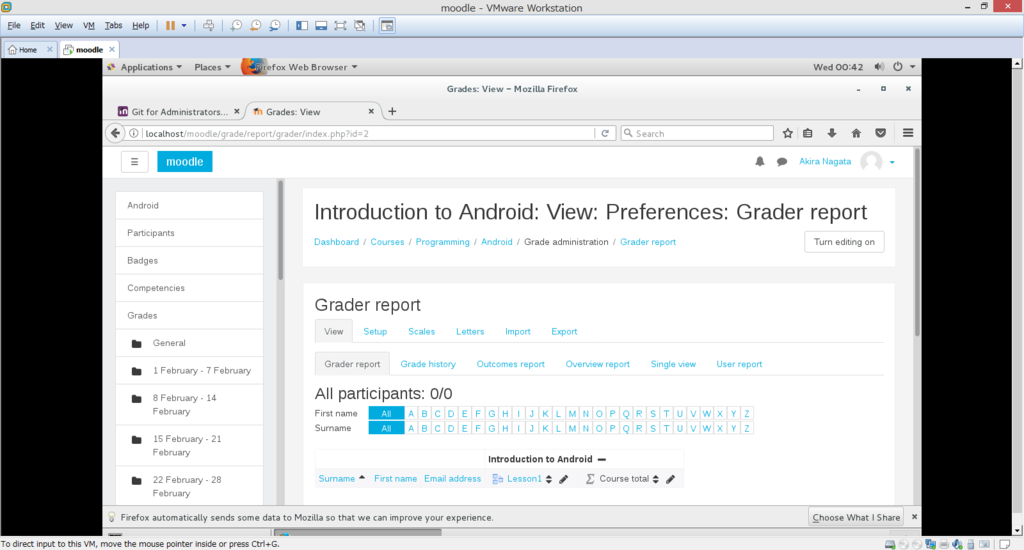The height and width of the screenshot is (550, 1024).
Task: Click the Dashboard breadcrumb link
Action: click(336, 242)
